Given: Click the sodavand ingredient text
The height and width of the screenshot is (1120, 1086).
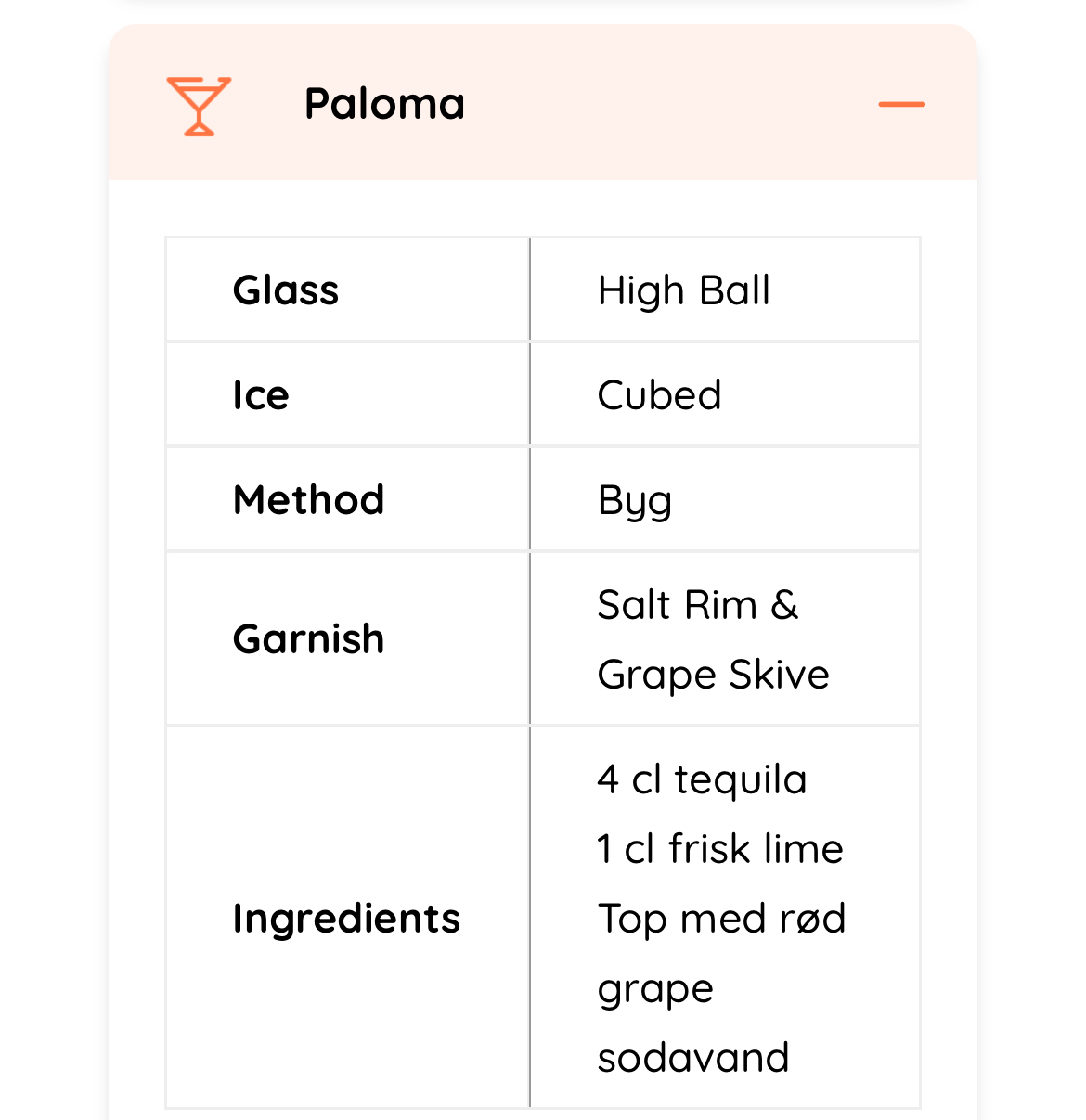Looking at the screenshot, I should click(x=693, y=1058).
